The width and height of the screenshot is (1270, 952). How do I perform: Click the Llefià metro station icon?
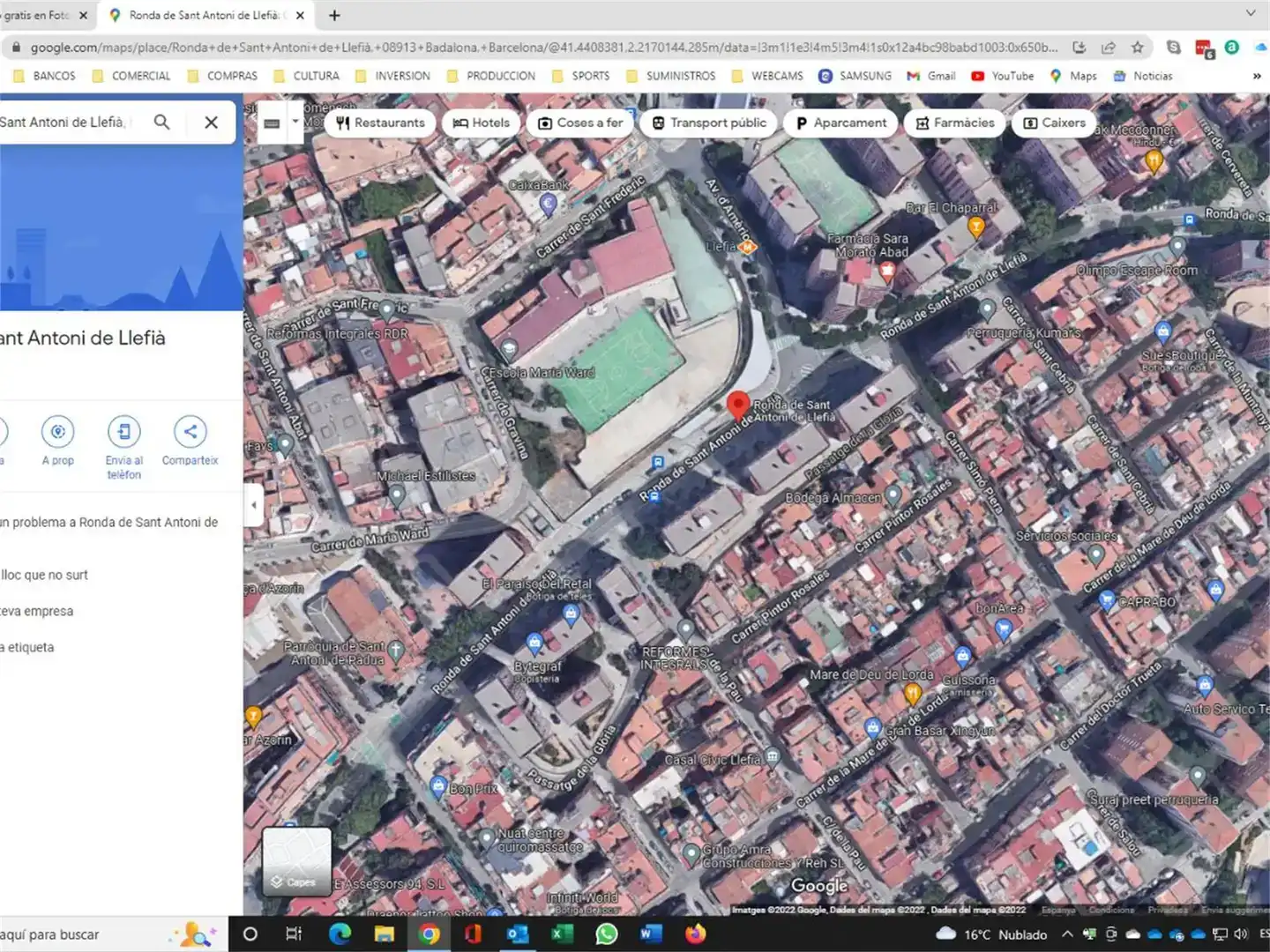click(x=748, y=248)
